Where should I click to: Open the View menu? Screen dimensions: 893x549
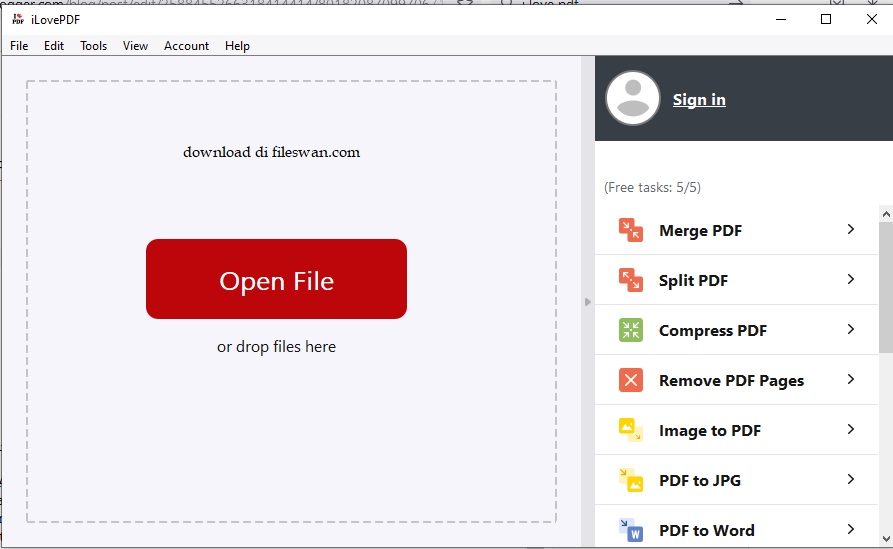click(135, 46)
